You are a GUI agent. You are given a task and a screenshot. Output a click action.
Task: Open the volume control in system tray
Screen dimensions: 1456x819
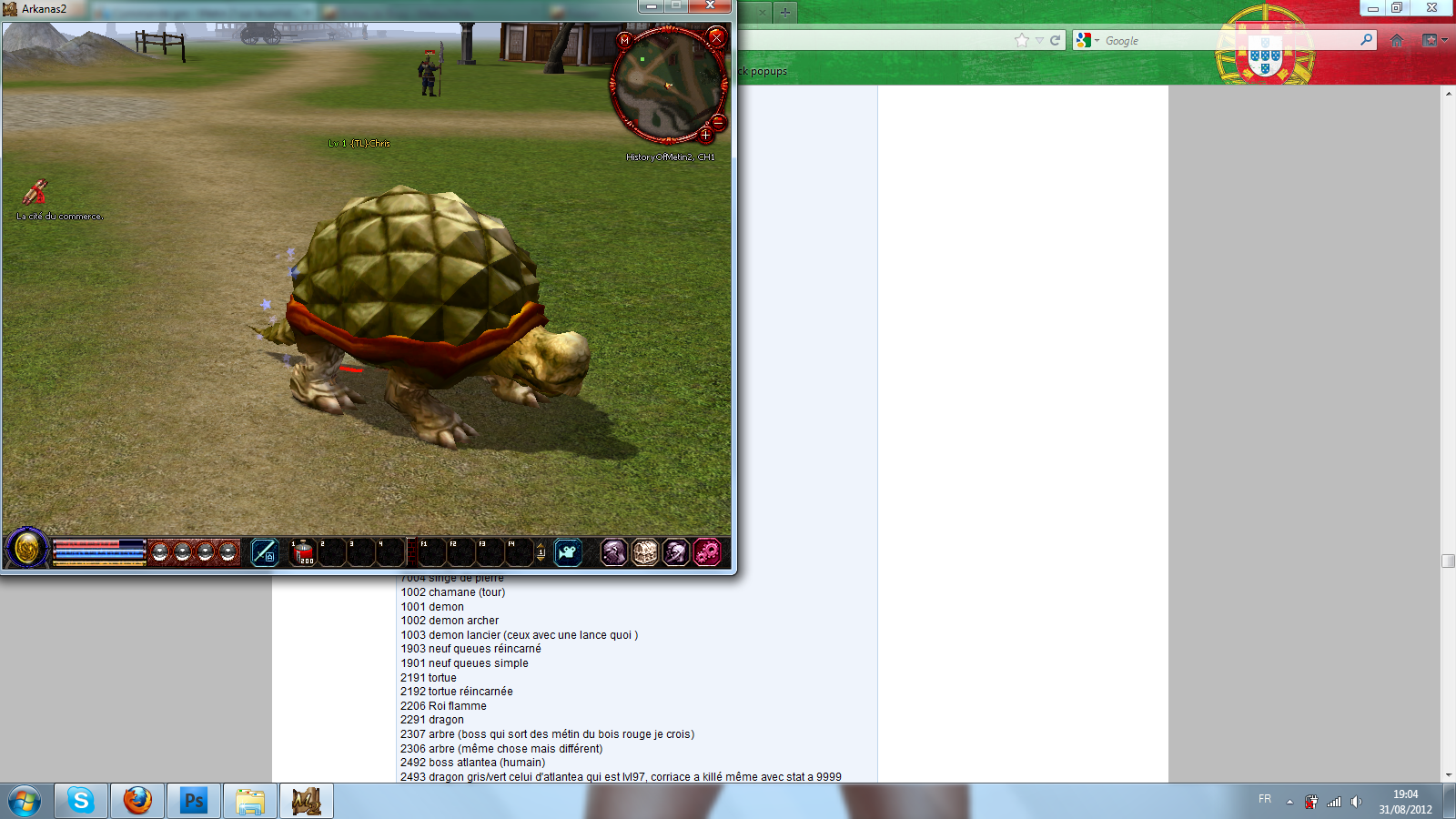click(x=1356, y=802)
